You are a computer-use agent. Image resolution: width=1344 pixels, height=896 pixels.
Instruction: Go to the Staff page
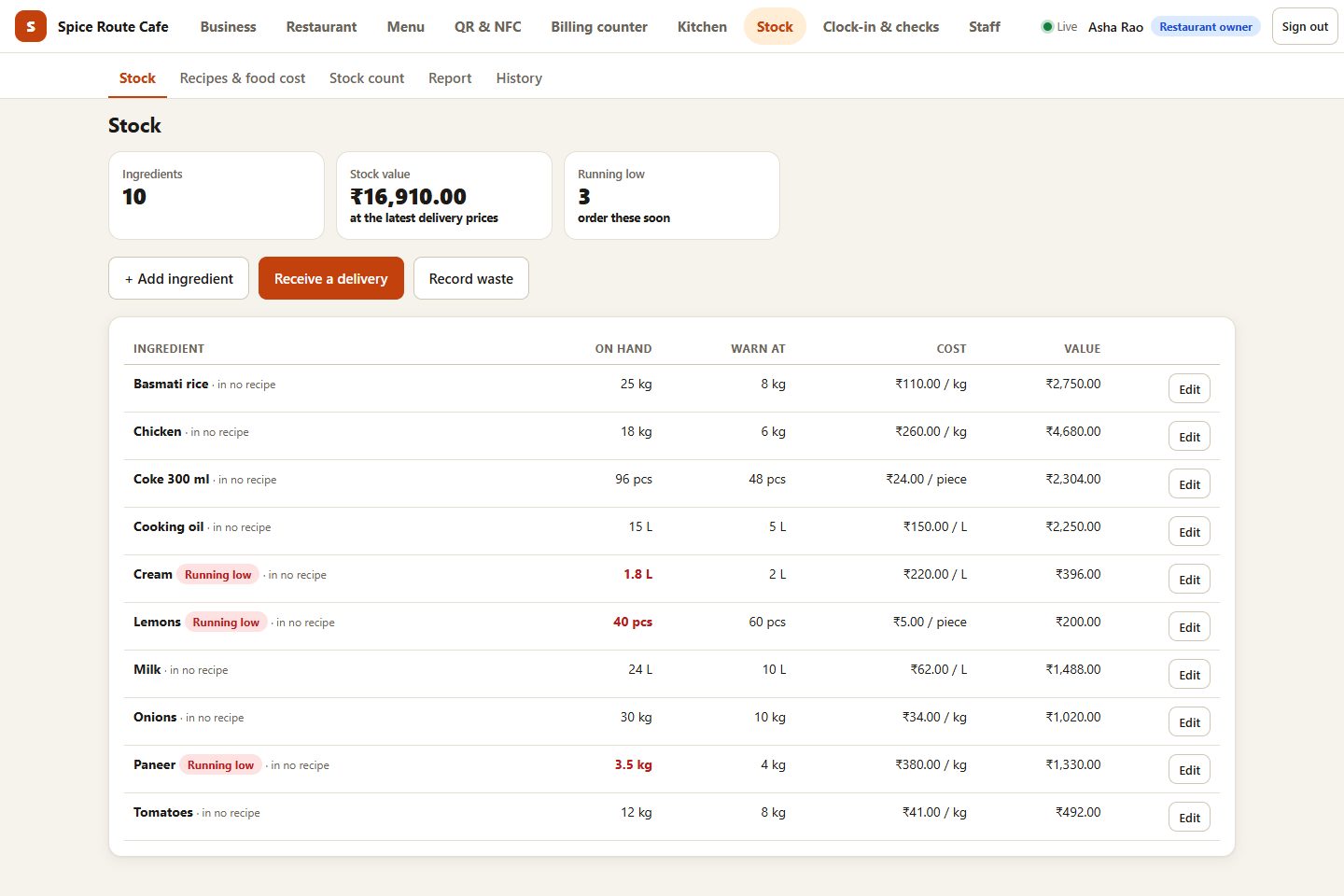[x=985, y=27]
